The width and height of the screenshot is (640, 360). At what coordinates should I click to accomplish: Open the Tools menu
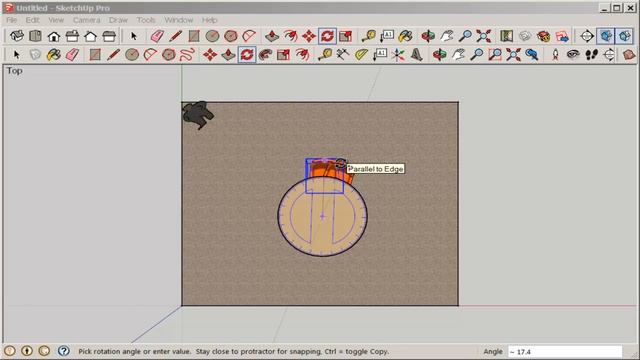(146, 20)
